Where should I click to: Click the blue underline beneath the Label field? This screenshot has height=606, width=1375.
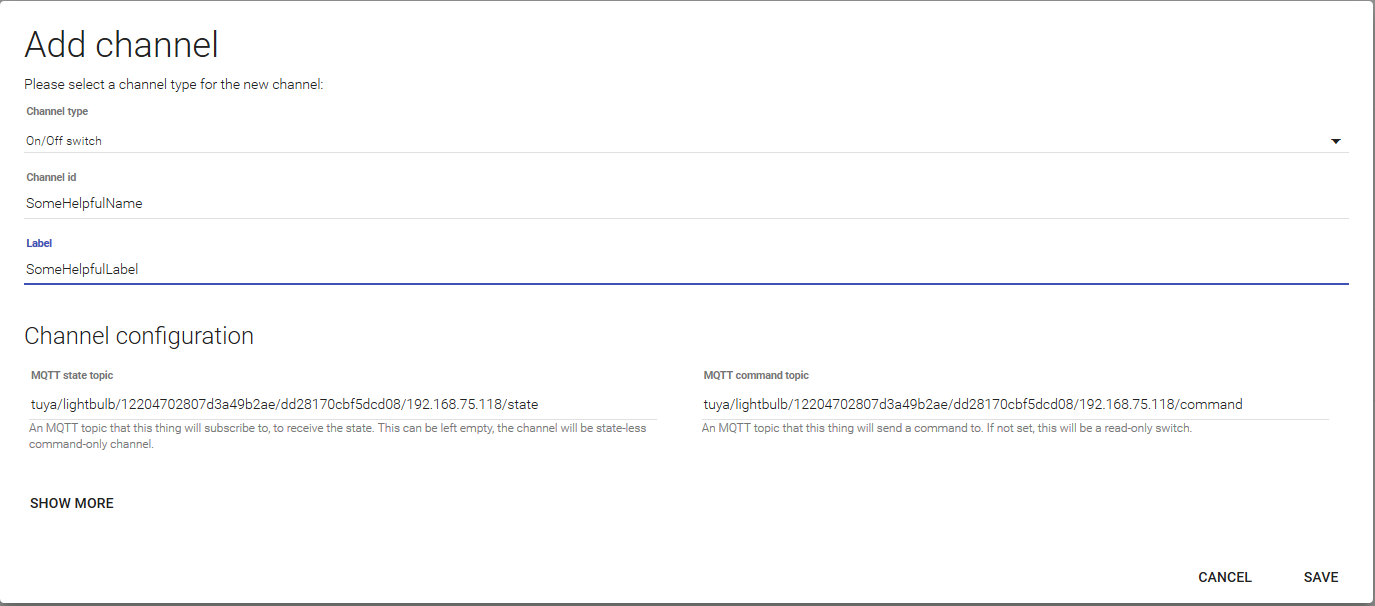coord(686,284)
